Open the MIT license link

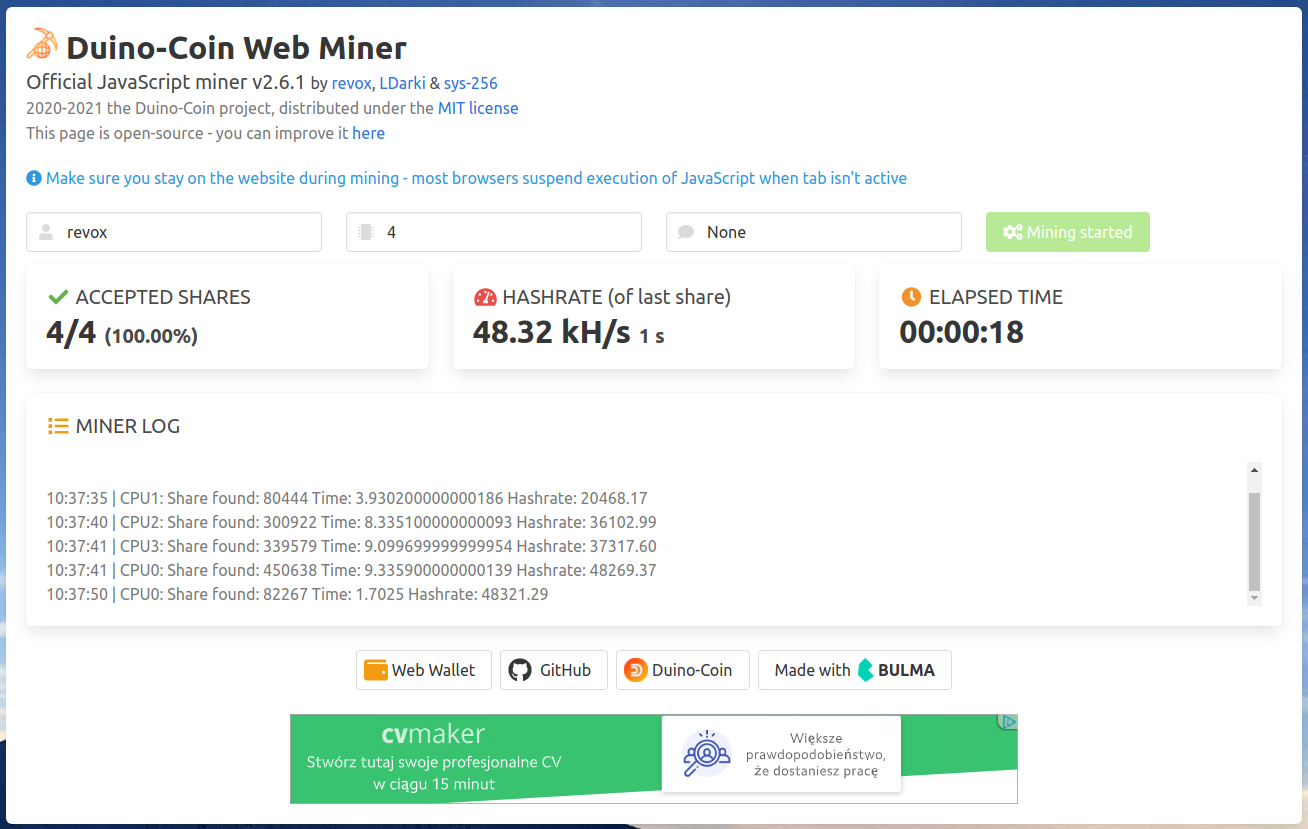(x=478, y=108)
